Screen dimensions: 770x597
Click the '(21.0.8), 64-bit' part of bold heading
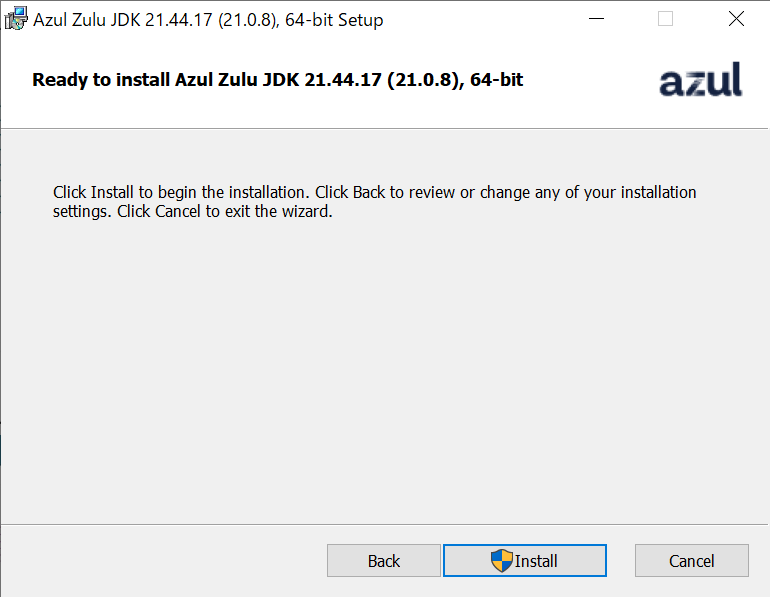[455, 80]
